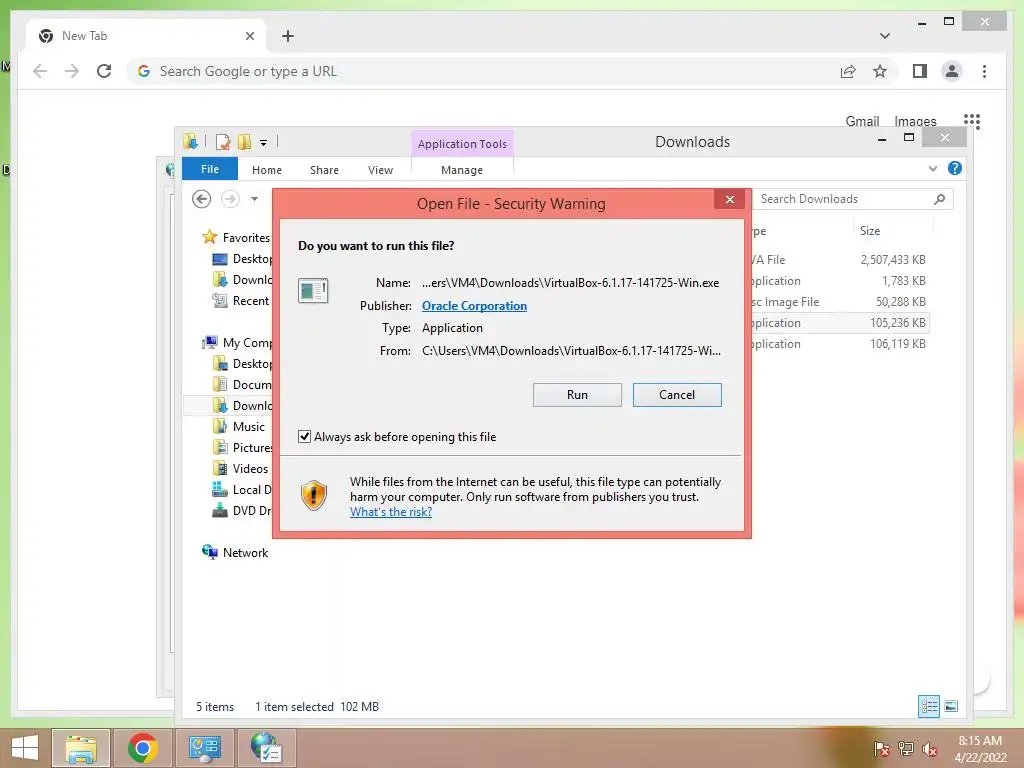Select My Computer in navigation pane

pyautogui.click(x=236, y=342)
